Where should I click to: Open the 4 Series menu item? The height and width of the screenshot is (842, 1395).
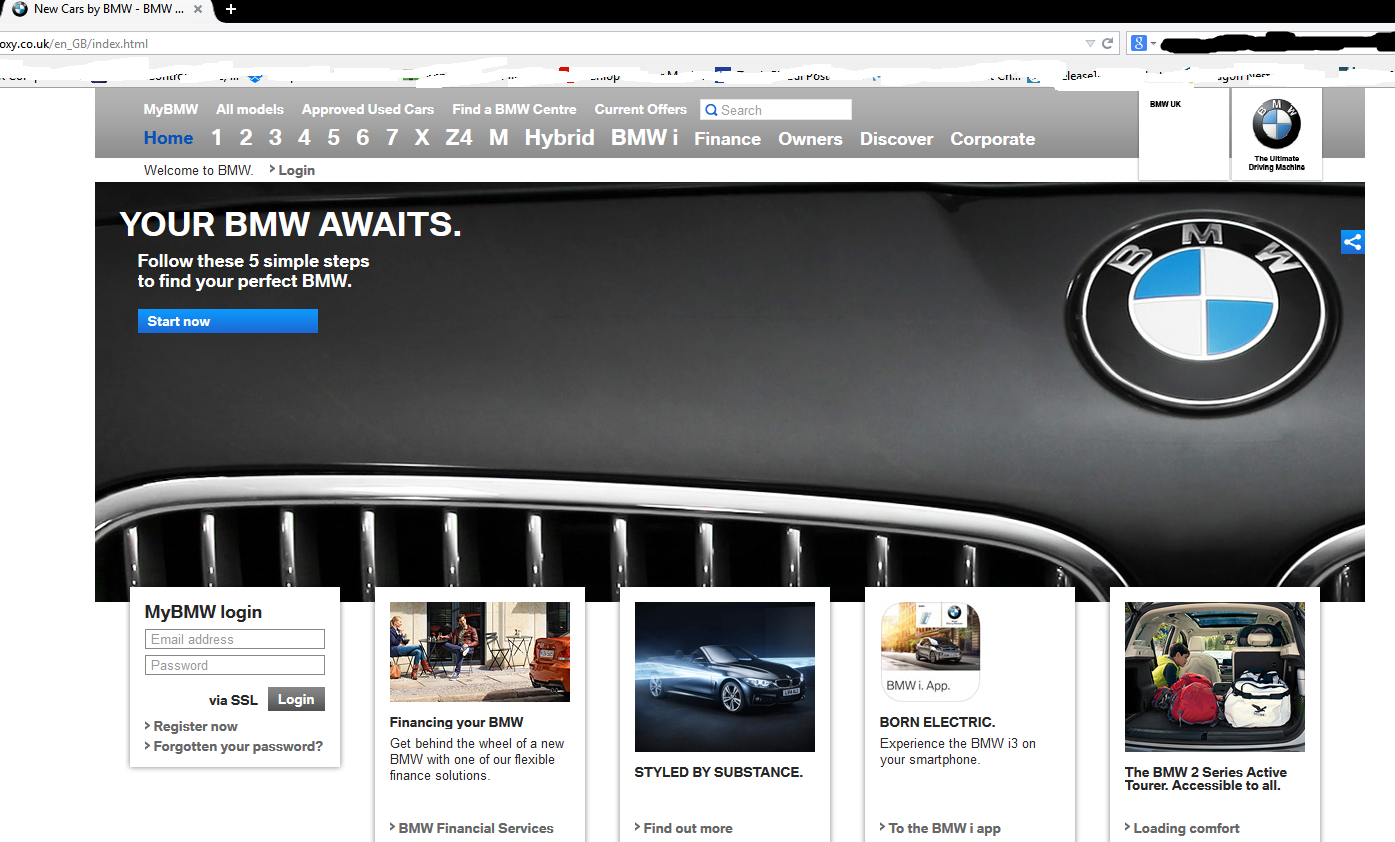click(304, 138)
